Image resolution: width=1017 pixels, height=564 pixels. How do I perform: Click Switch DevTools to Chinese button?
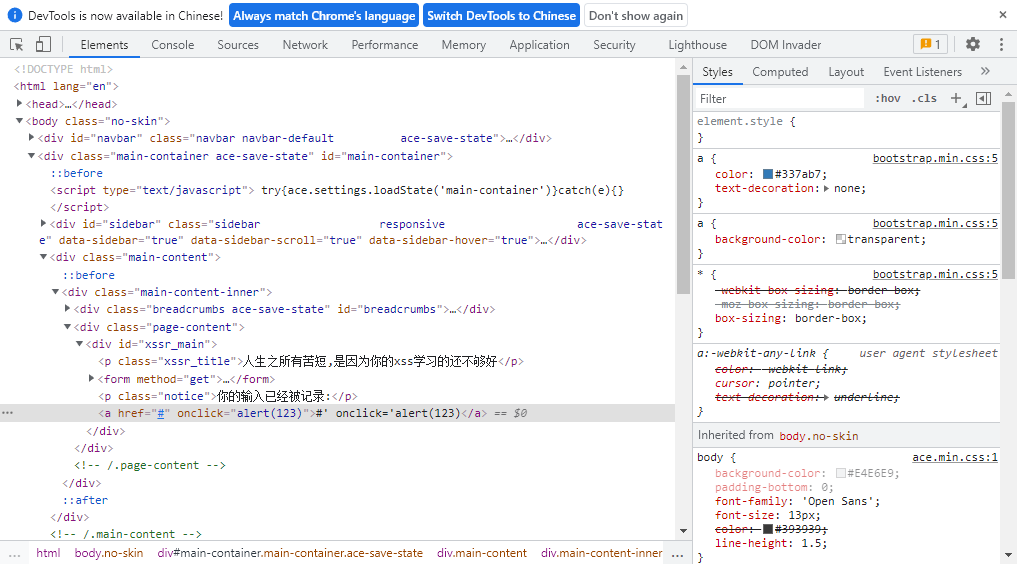coord(501,15)
